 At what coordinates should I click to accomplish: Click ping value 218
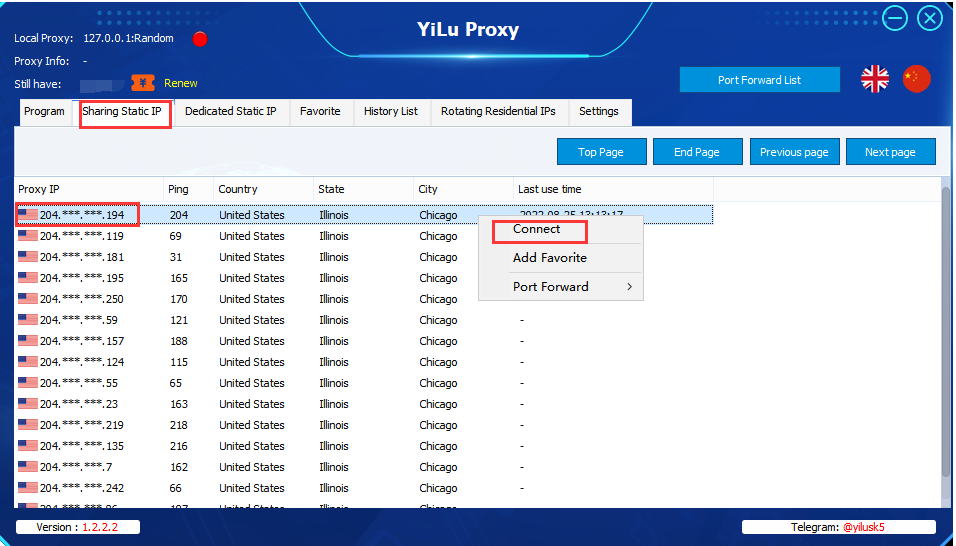tap(179, 425)
